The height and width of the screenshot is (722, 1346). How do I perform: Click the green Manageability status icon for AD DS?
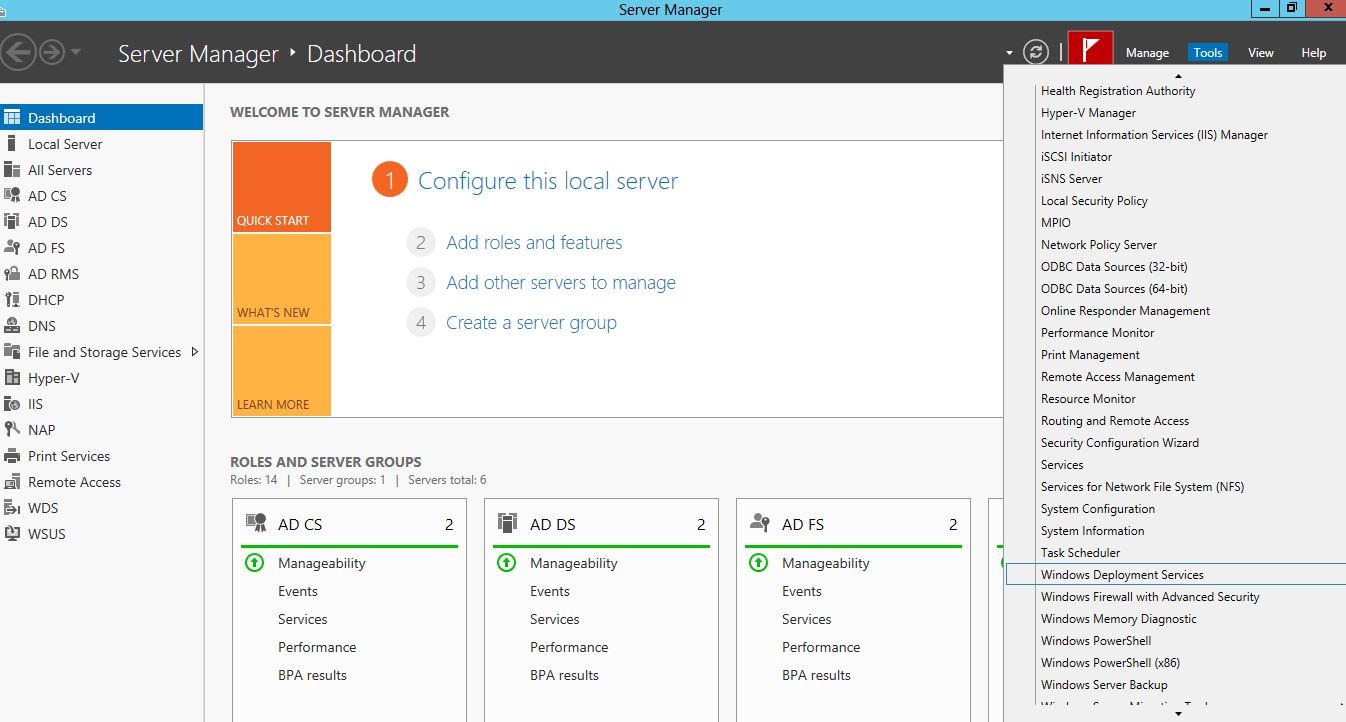507,563
